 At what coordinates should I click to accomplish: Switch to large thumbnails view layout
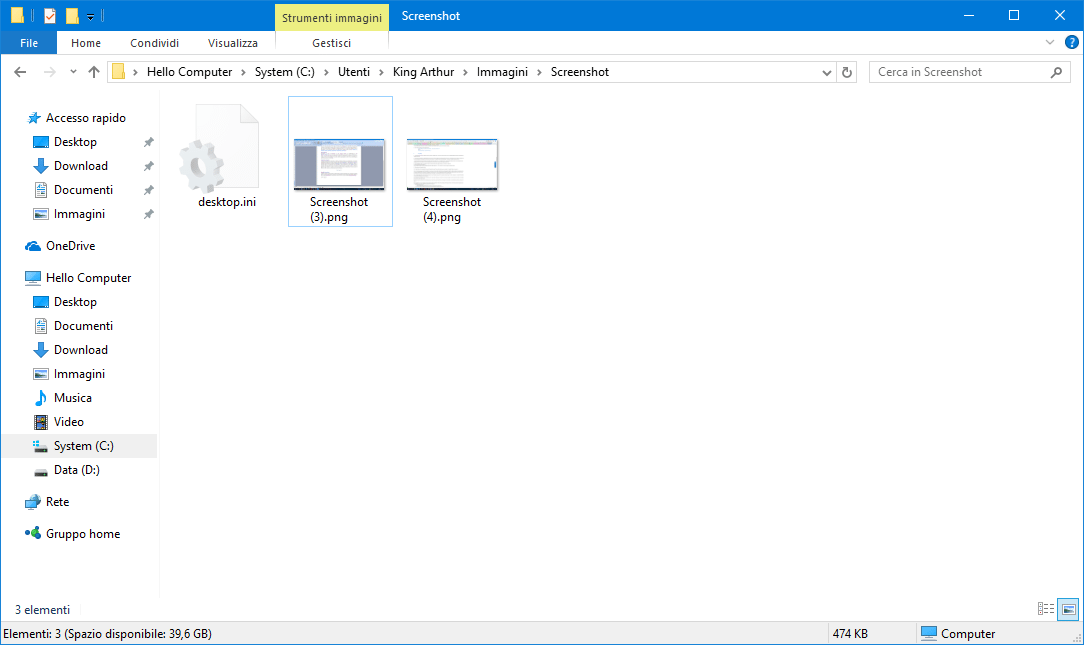pos(1068,609)
